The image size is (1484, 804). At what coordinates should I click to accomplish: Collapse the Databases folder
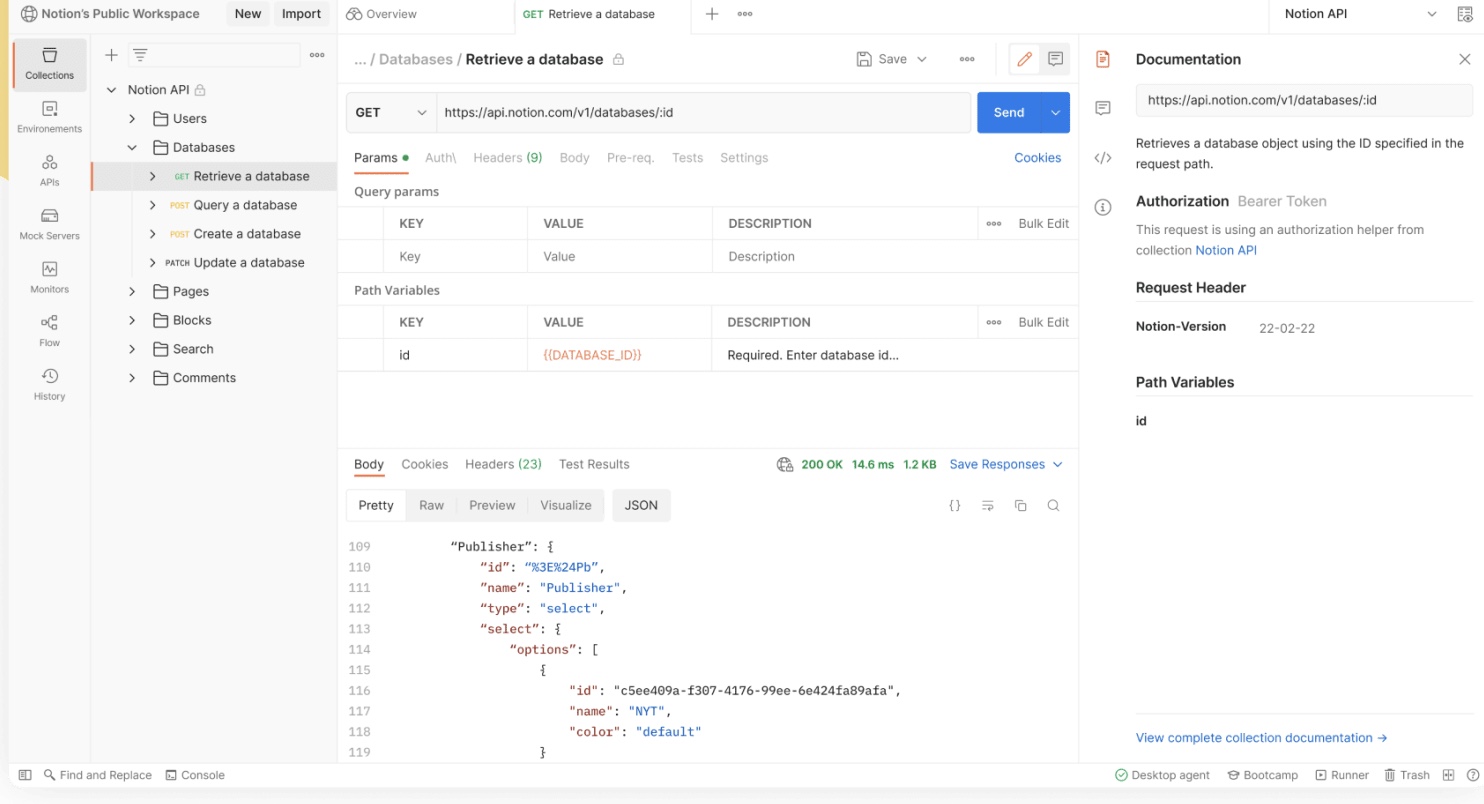click(x=131, y=147)
